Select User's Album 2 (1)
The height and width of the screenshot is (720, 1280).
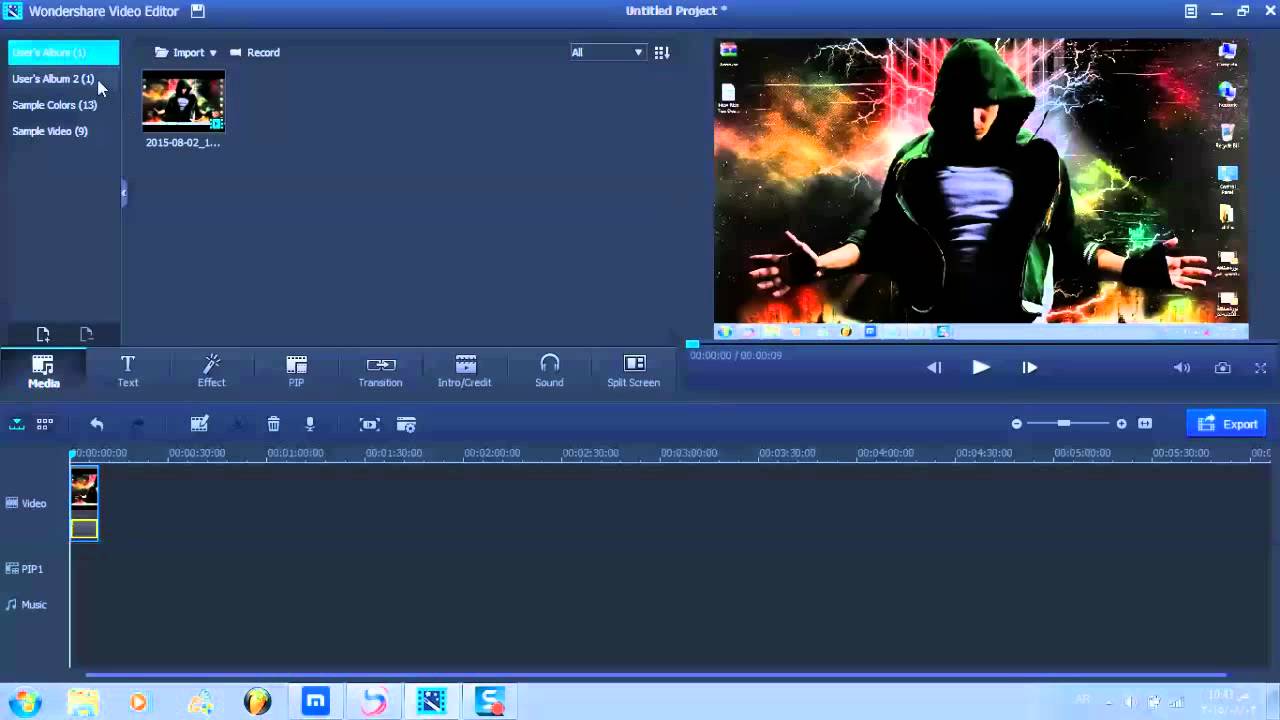[53, 79]
